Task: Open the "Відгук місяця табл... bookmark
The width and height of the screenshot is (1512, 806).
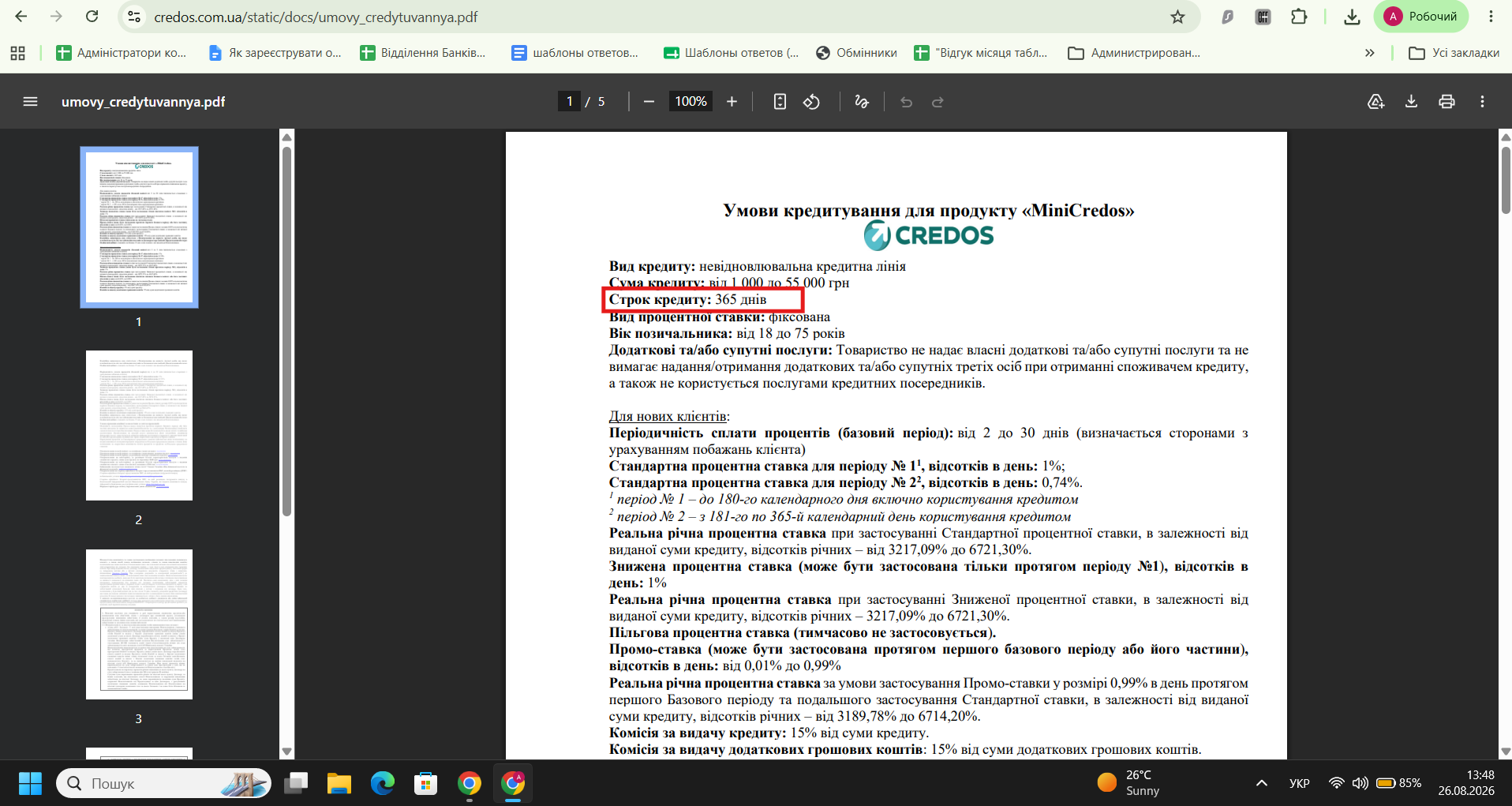Action: point(981,53)
